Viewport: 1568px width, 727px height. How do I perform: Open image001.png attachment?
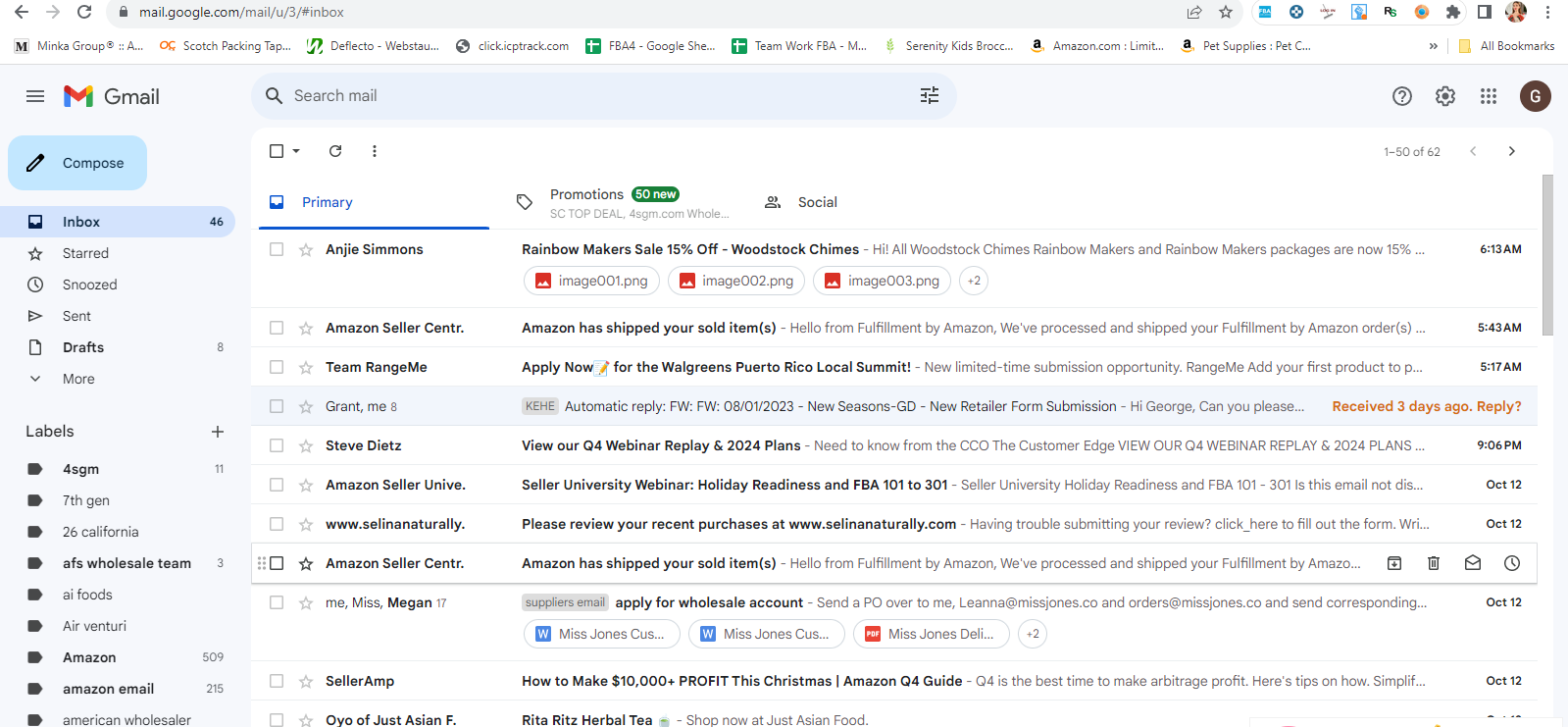[x=591, y=281]
